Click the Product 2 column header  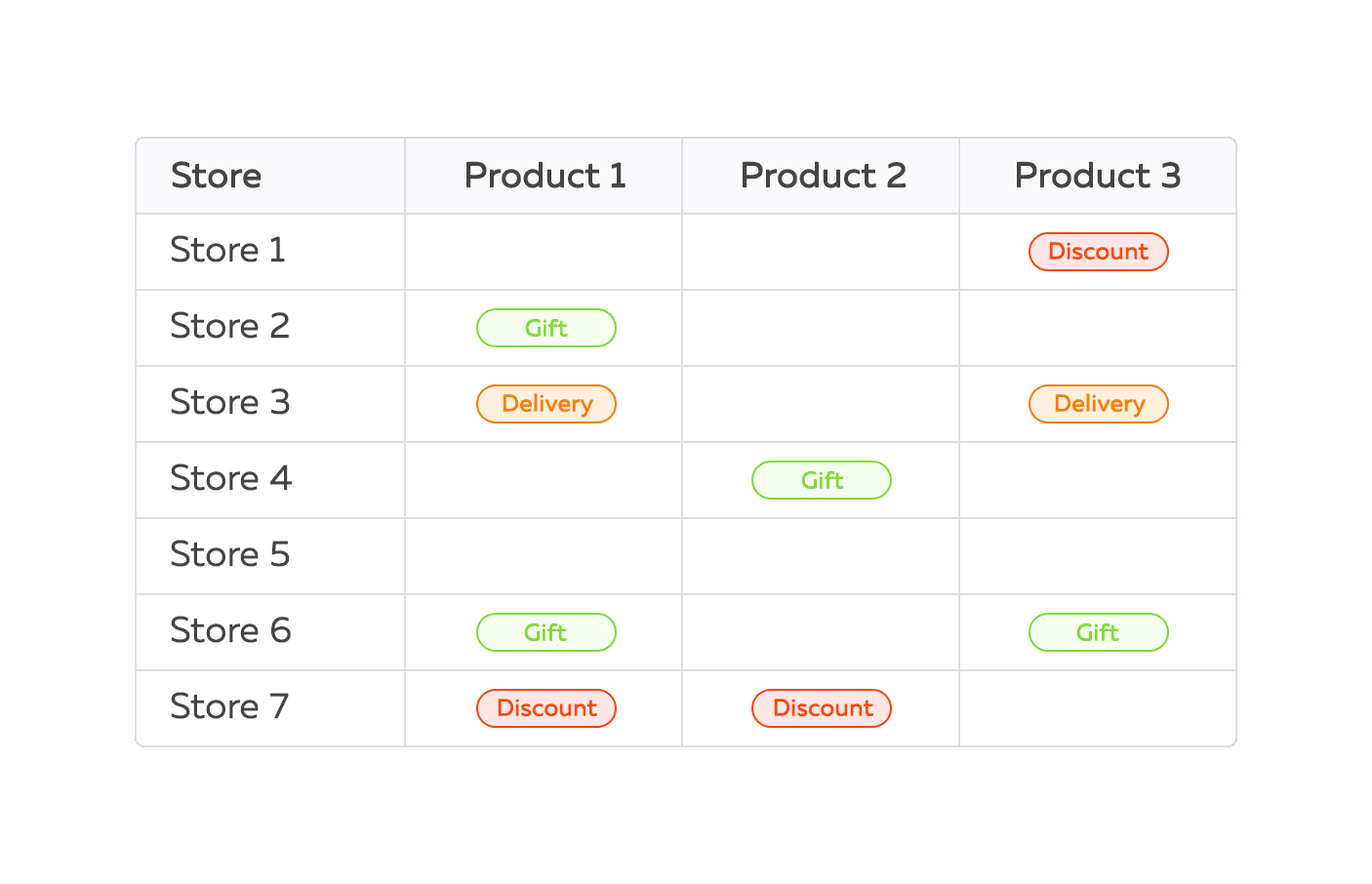coord(823,176)
